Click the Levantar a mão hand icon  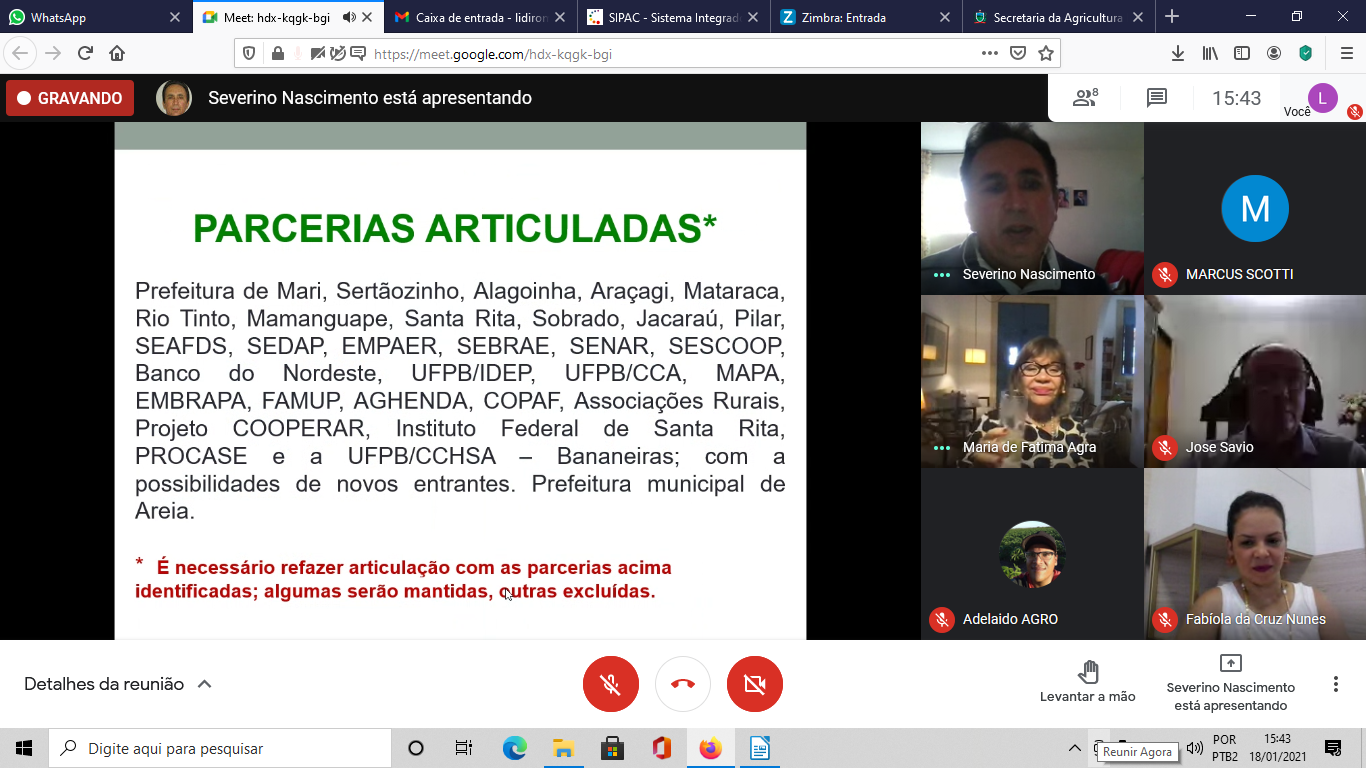pyautogui.click(x=1088, y=672)
